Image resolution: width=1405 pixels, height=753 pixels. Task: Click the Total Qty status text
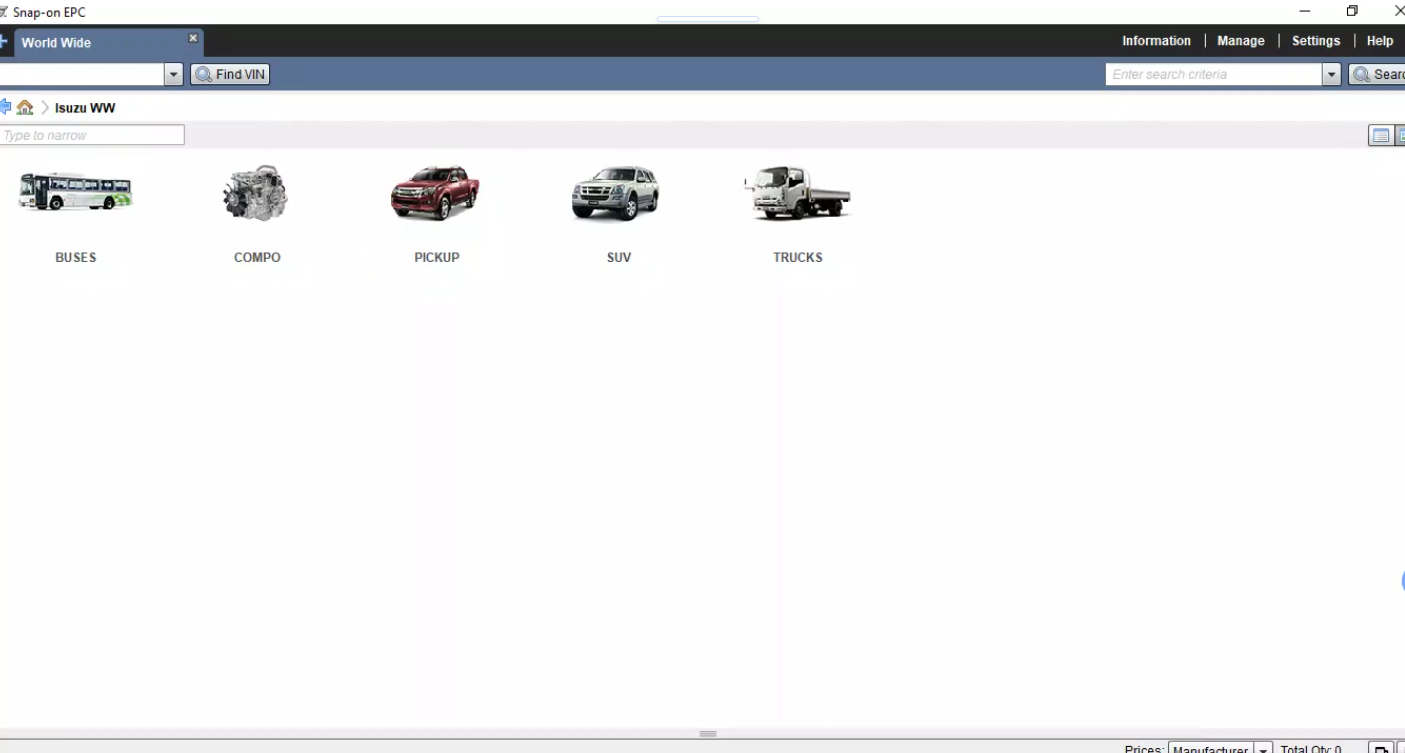(x=1311, y=749)
